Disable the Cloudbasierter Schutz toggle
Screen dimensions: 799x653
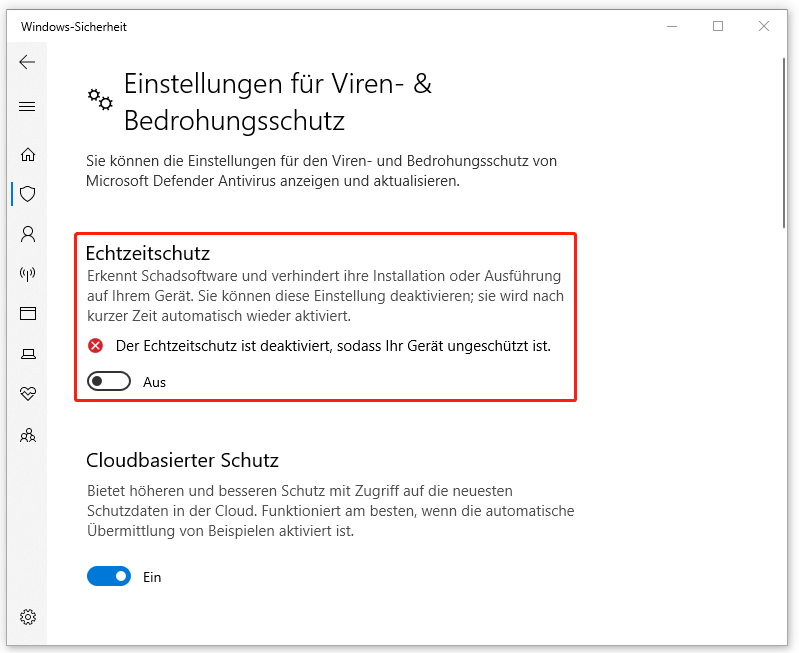click(x=109, y=576)
